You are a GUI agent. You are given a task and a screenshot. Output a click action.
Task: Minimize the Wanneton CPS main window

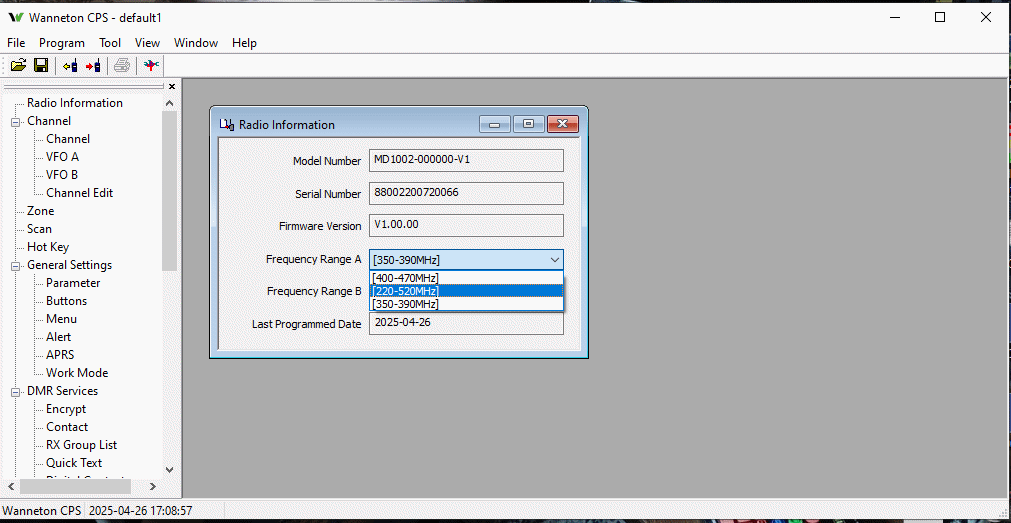[895, 17]
